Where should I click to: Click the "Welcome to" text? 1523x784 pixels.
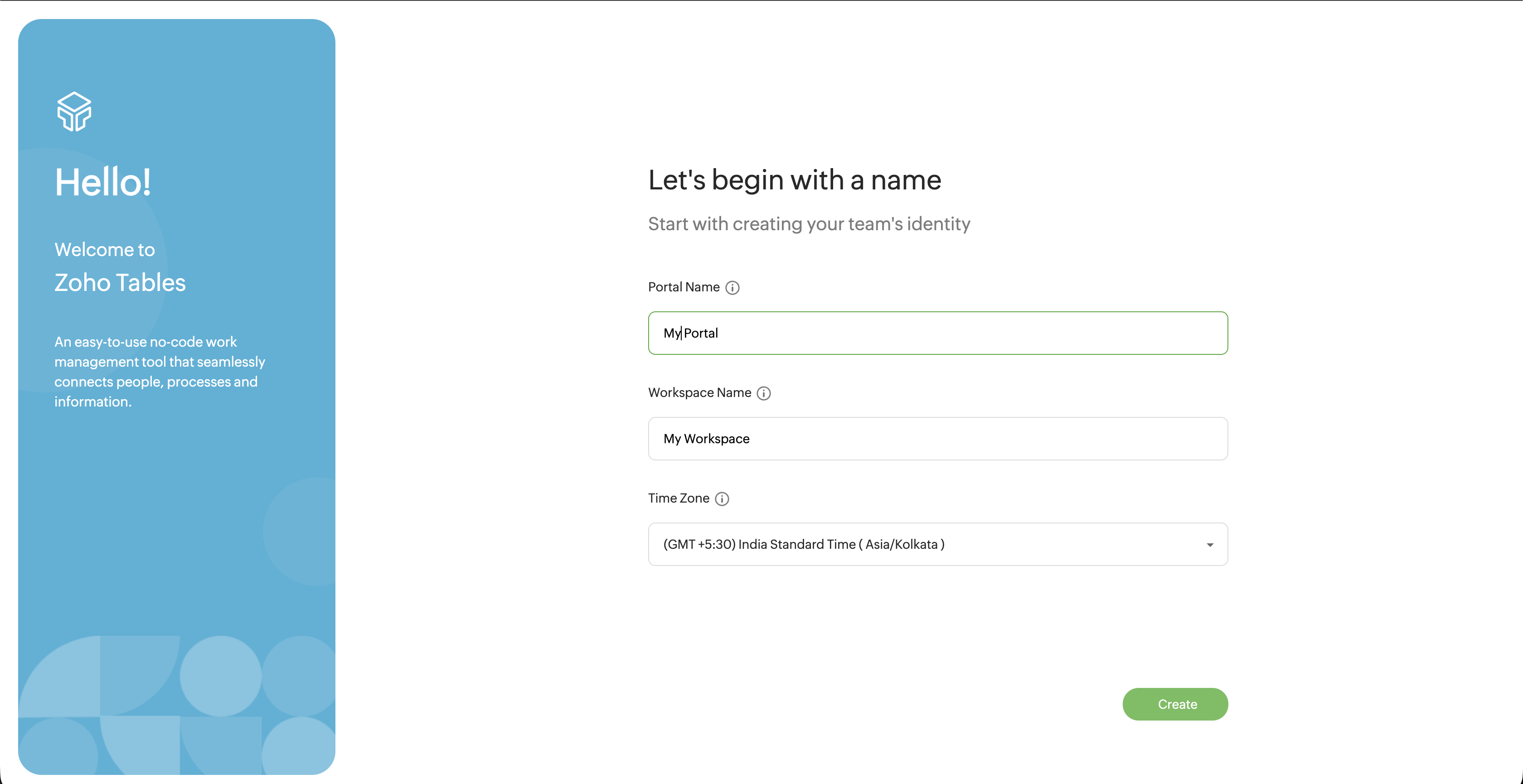pyautogui.click(x=105, y=250)
